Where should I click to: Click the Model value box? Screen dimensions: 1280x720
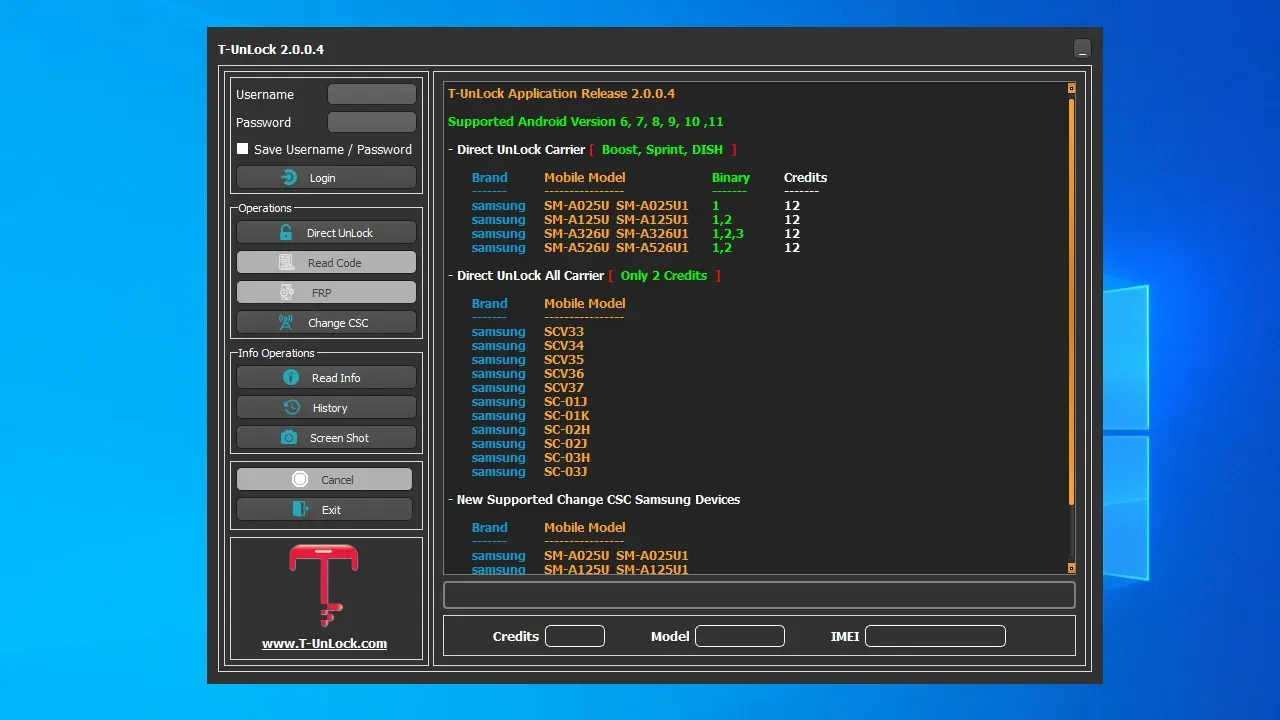tap(740, 636)
